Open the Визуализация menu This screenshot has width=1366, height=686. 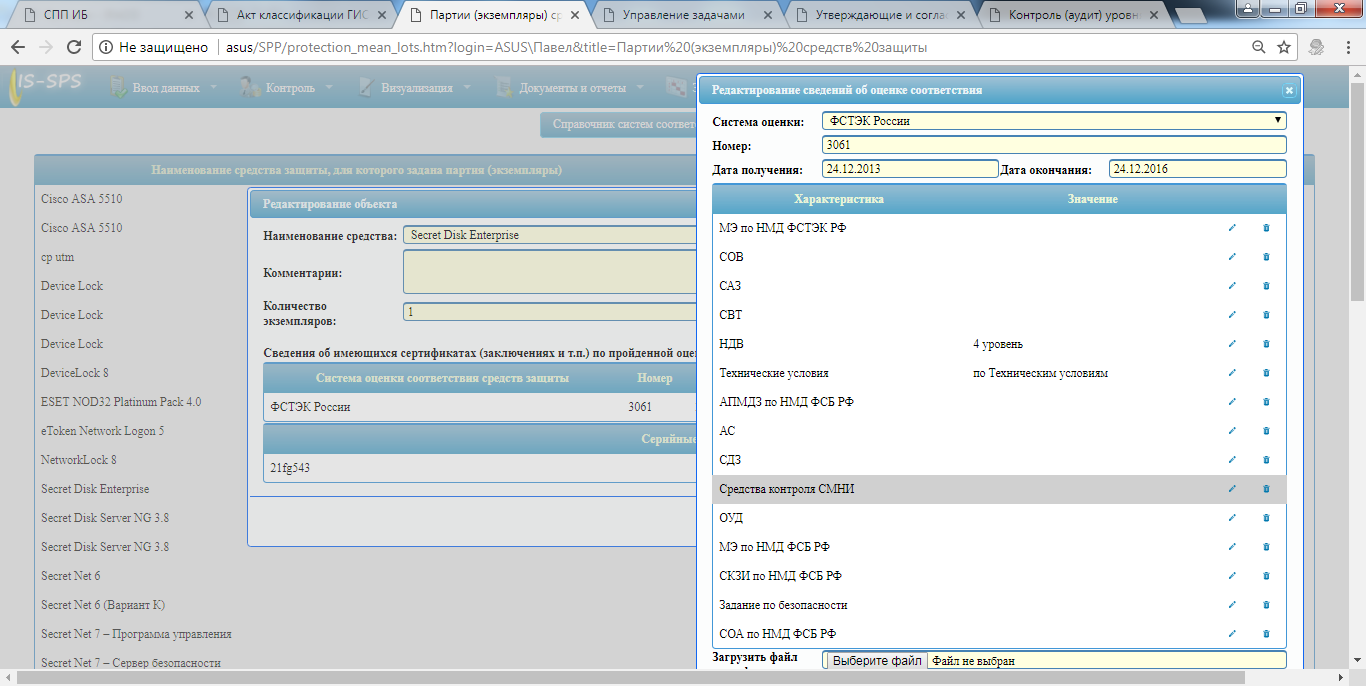click(x=415, y=88)
